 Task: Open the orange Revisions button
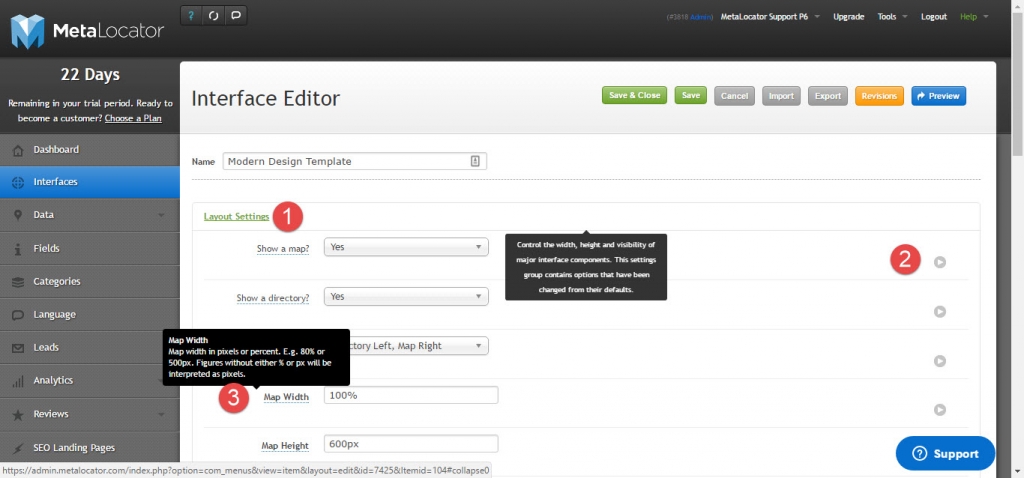pos(880,96)
